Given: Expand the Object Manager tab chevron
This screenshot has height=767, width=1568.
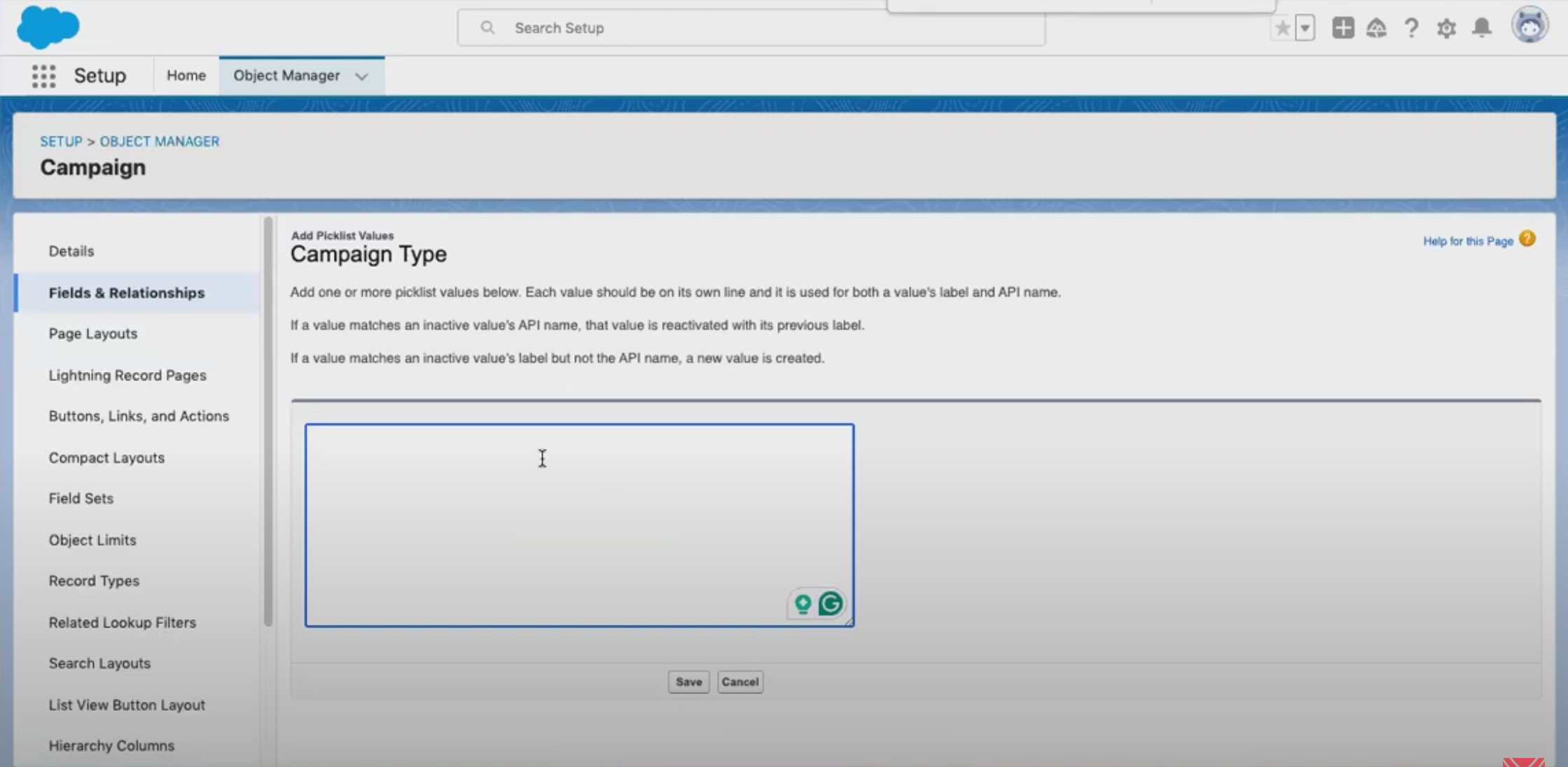Looking at the screenshot, I should click(x=361, y=76).
